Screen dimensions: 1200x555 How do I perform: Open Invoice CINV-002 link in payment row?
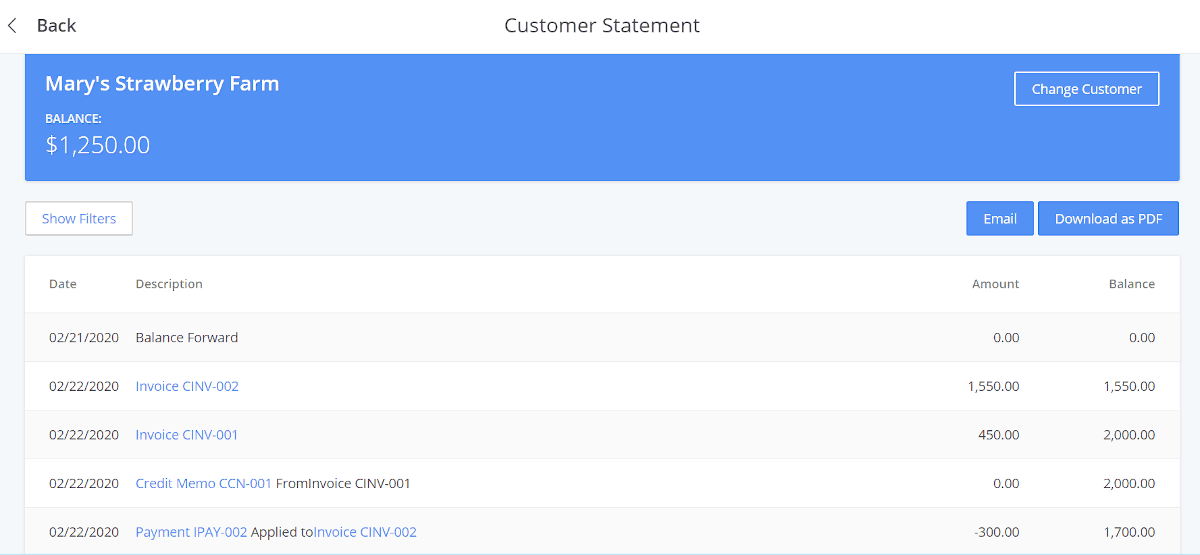point(365,532)
